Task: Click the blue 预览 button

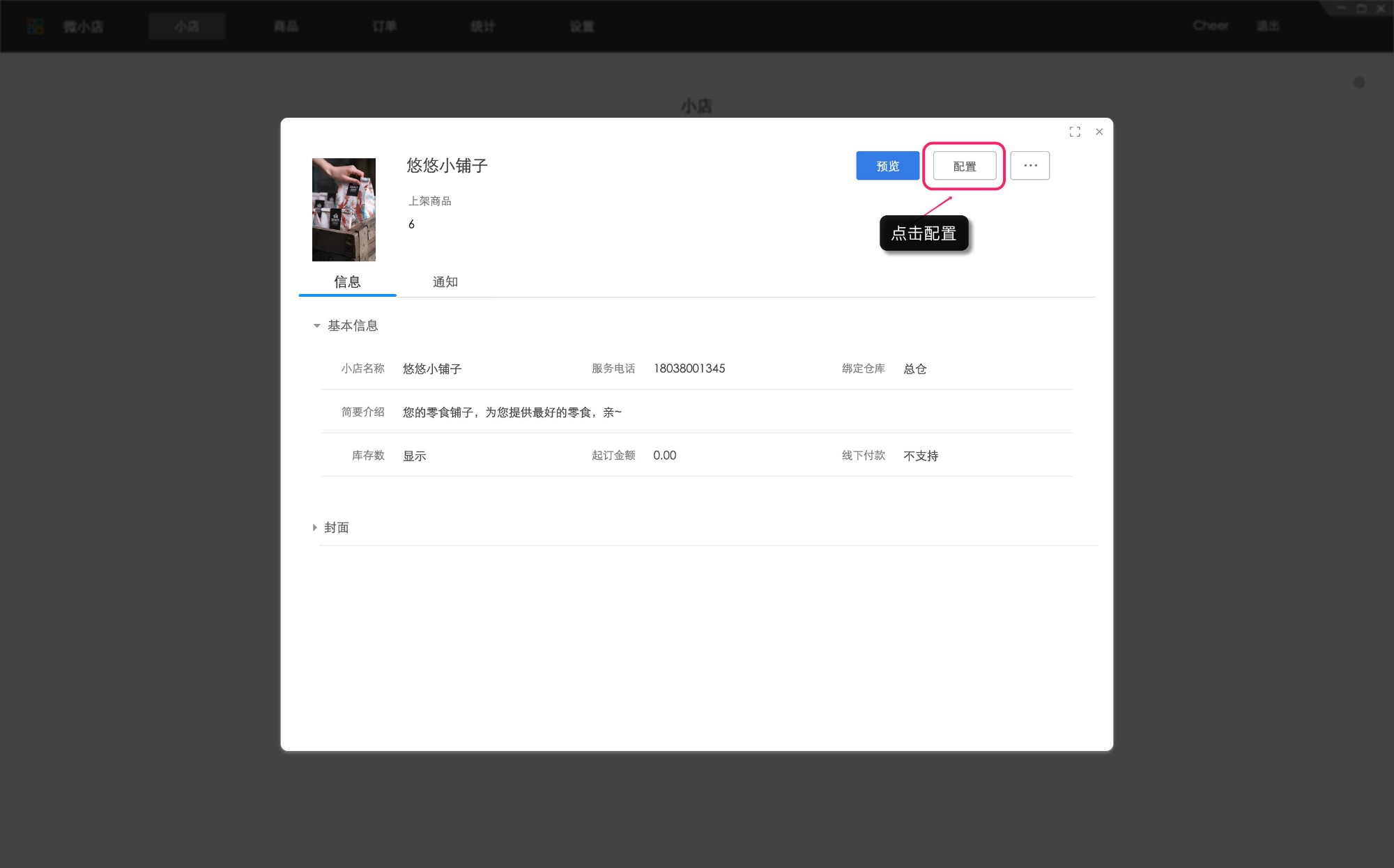Action: pos(887,166)
